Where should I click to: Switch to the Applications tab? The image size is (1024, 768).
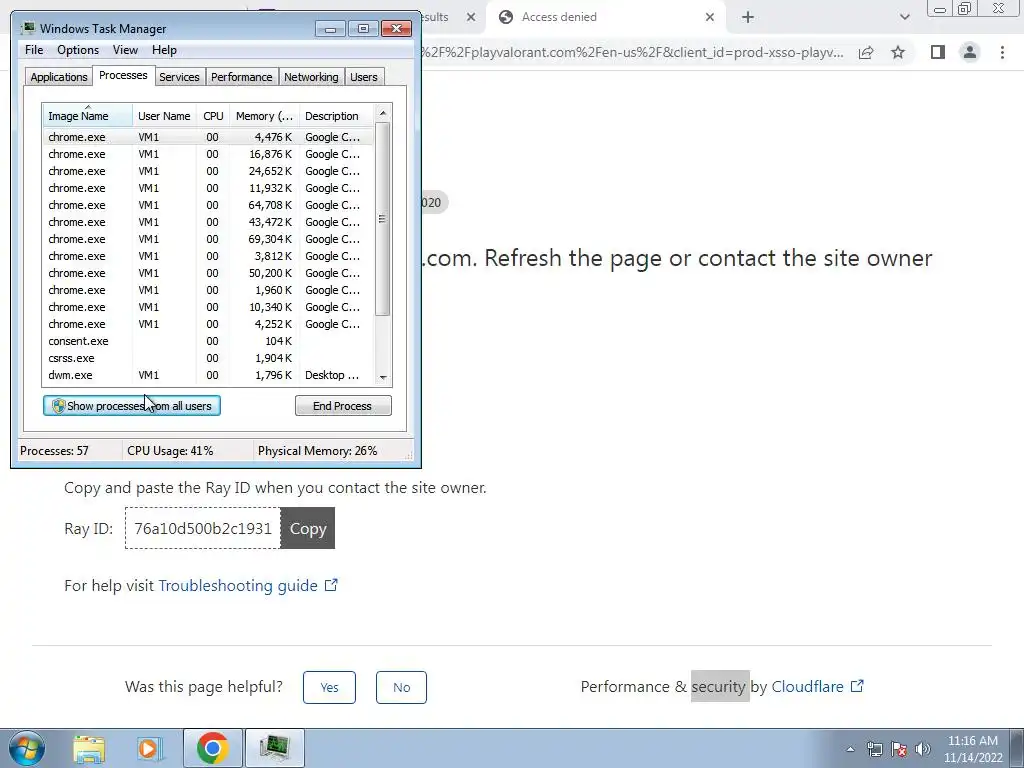[59, 77]
